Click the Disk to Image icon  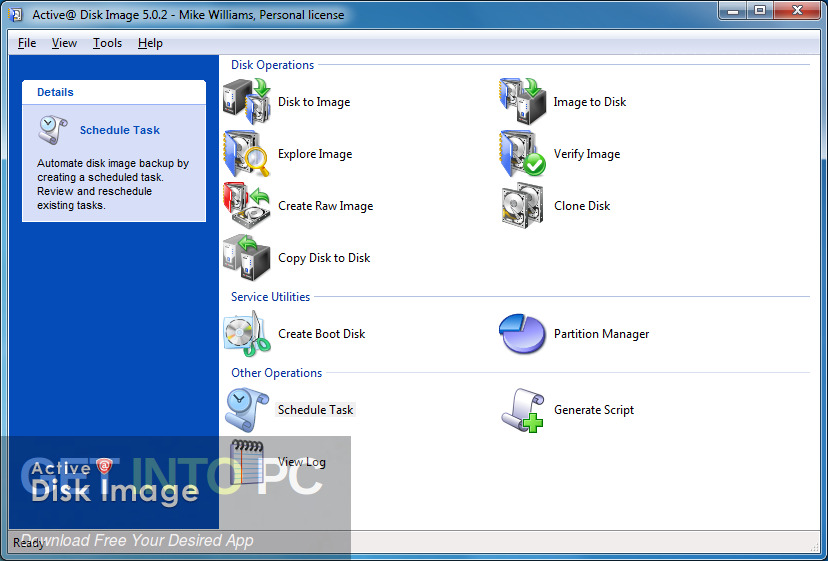click(x=247, y=101)
